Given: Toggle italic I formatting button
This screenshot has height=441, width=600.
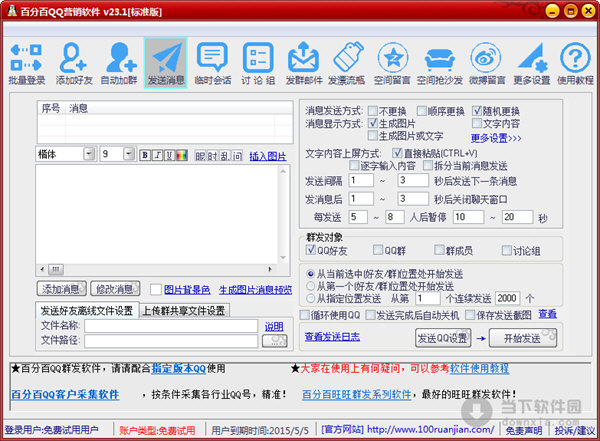Looking at the screenshot, I should click(x=157, y=155).
